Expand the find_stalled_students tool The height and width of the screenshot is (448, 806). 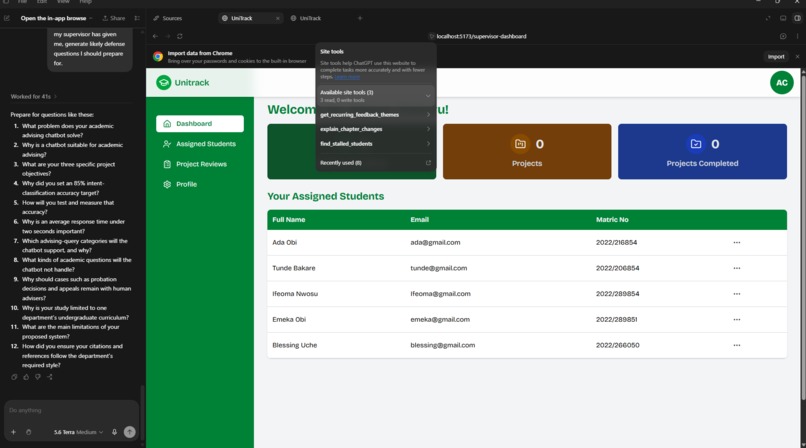[x=375, y=144]
